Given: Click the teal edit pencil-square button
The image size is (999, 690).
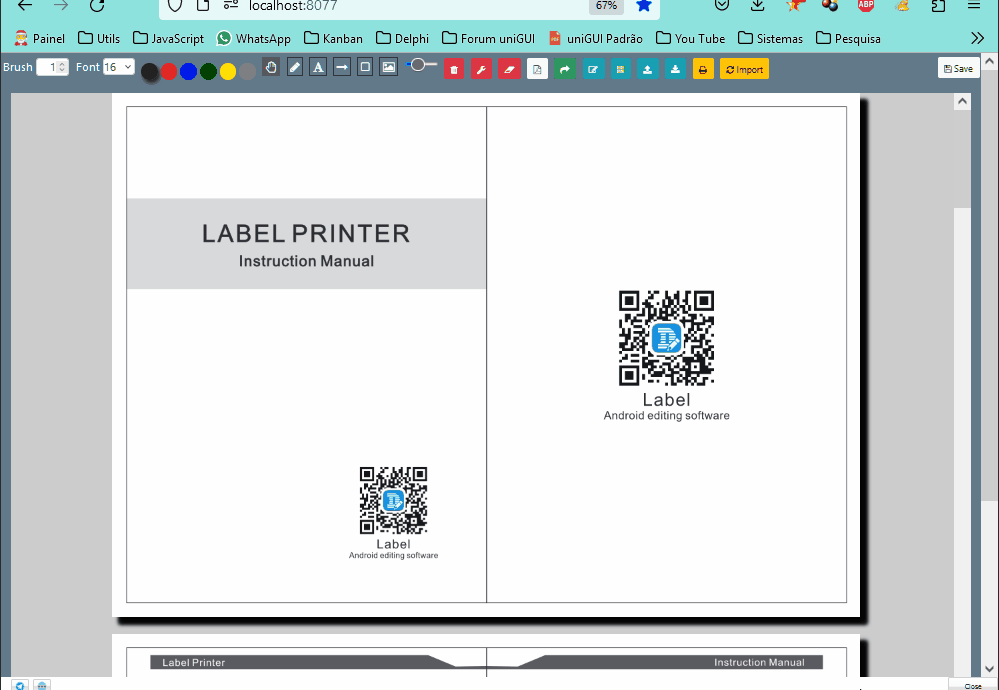Looking at the screenshot, I should 593,69.
